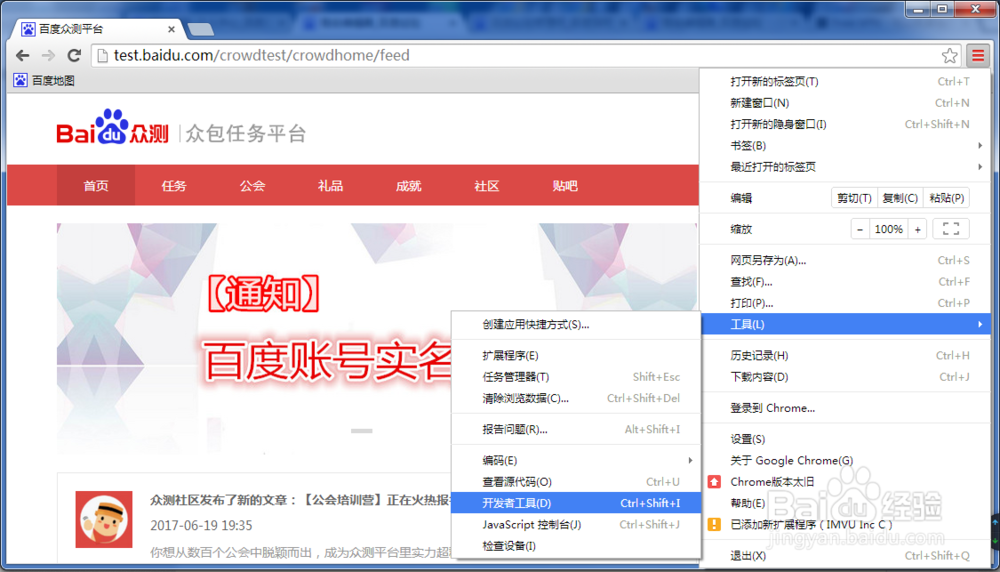Open the highlighted 开发者工具(D) item

(576, 503)
